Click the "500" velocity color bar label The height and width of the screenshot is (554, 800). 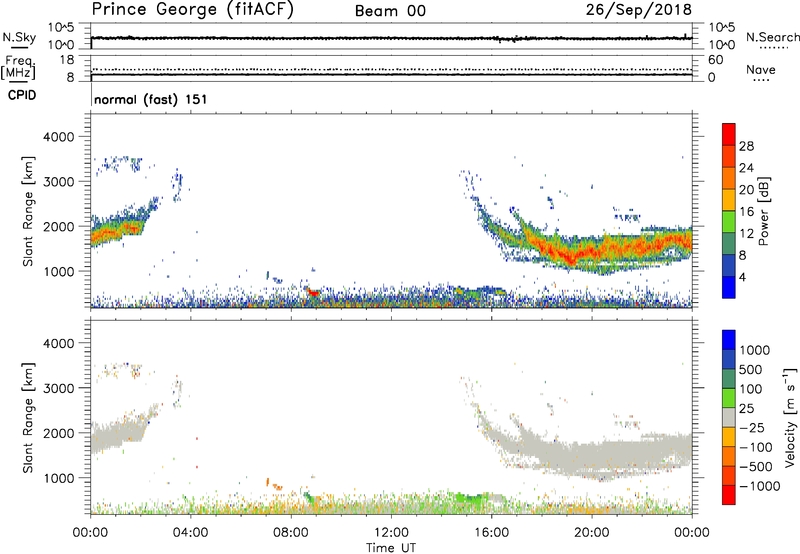[x=749, y=369]
